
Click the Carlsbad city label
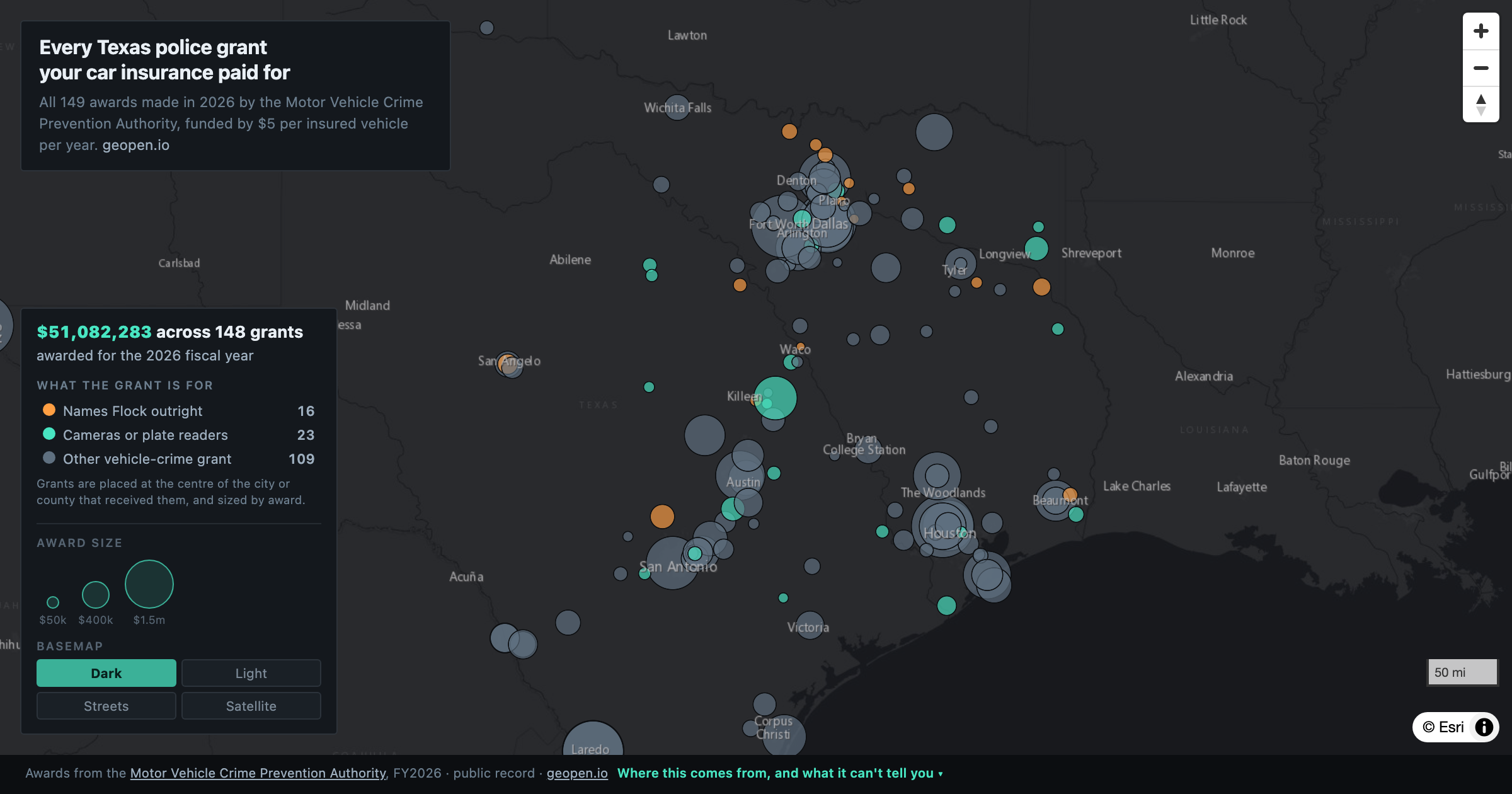point(179,263)
